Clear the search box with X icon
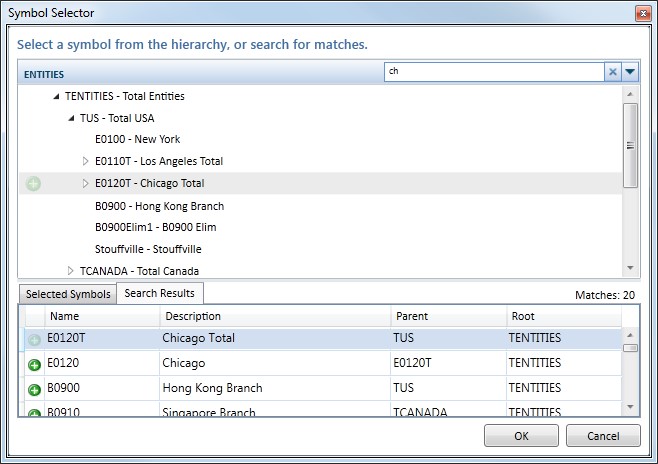658x464 pixels. 612,72
